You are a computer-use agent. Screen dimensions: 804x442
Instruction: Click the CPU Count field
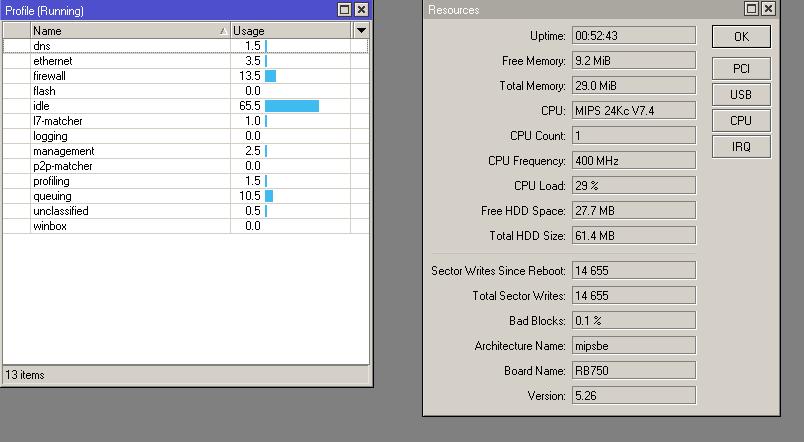click(x=634, y=135)
